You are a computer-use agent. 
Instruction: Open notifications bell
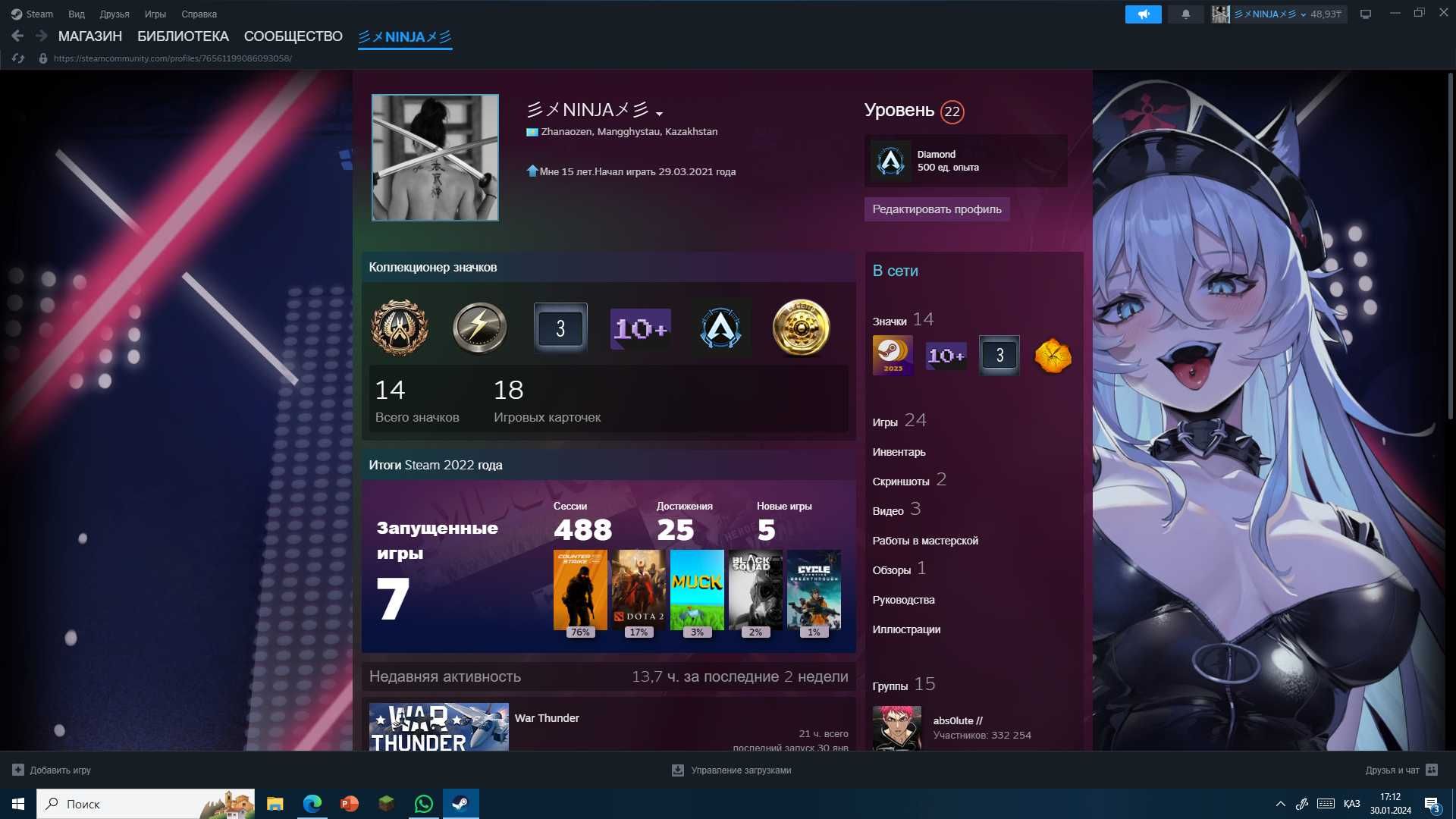click(1185, 14)
